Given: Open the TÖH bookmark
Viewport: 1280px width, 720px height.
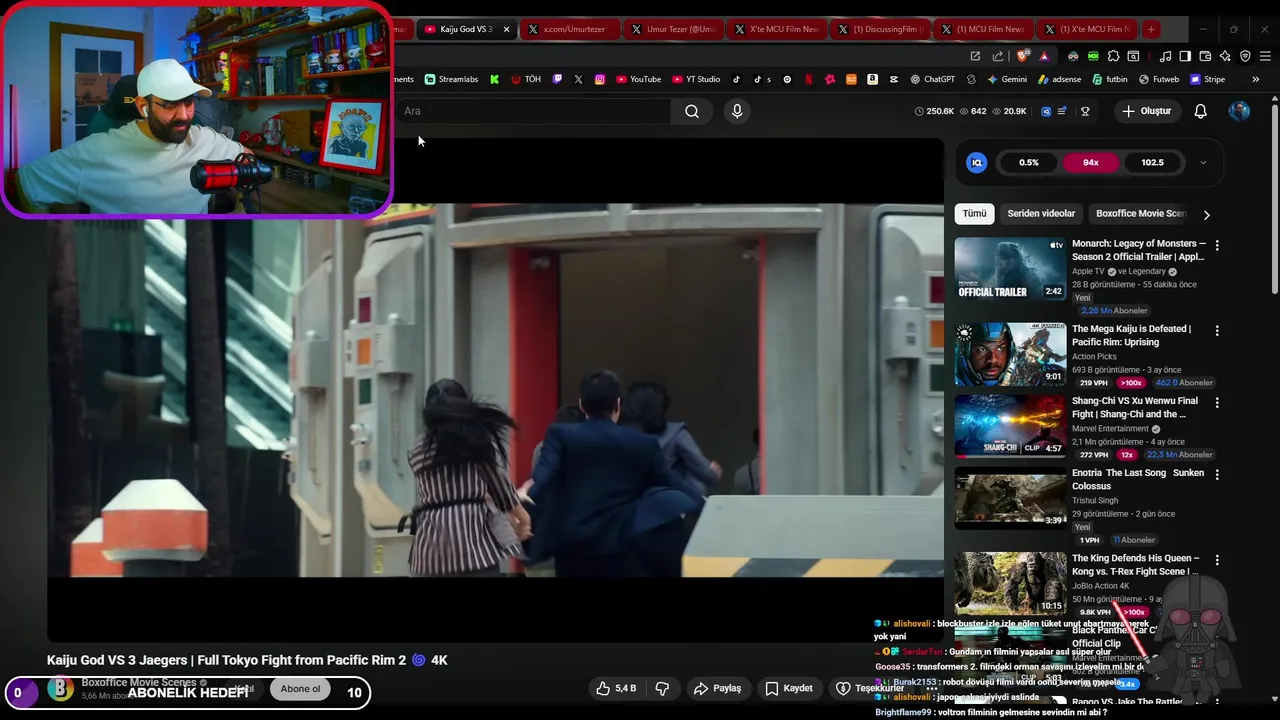Looking at the screenshot, I should click(526, 79).
